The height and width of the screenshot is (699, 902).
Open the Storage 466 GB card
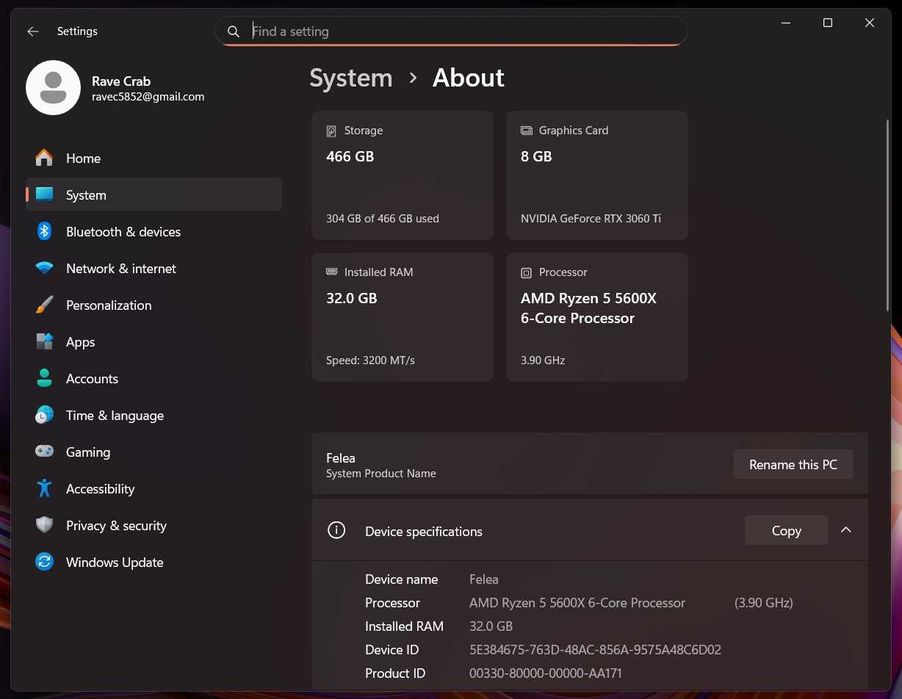(x=402, y=175)
